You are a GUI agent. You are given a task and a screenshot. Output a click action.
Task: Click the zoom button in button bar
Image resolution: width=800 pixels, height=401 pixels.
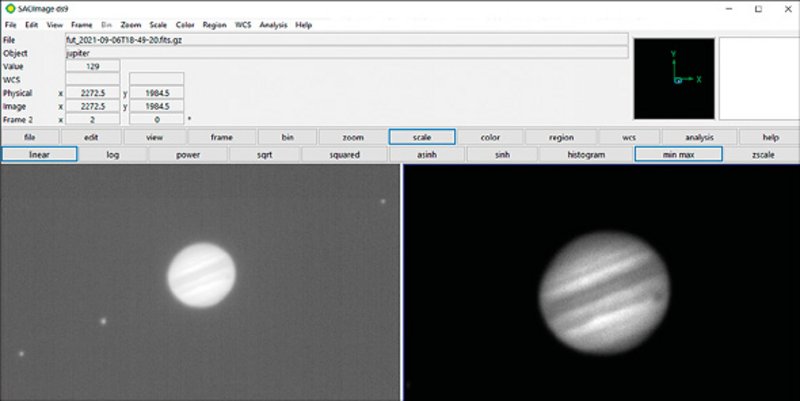[x=353, y=137]
